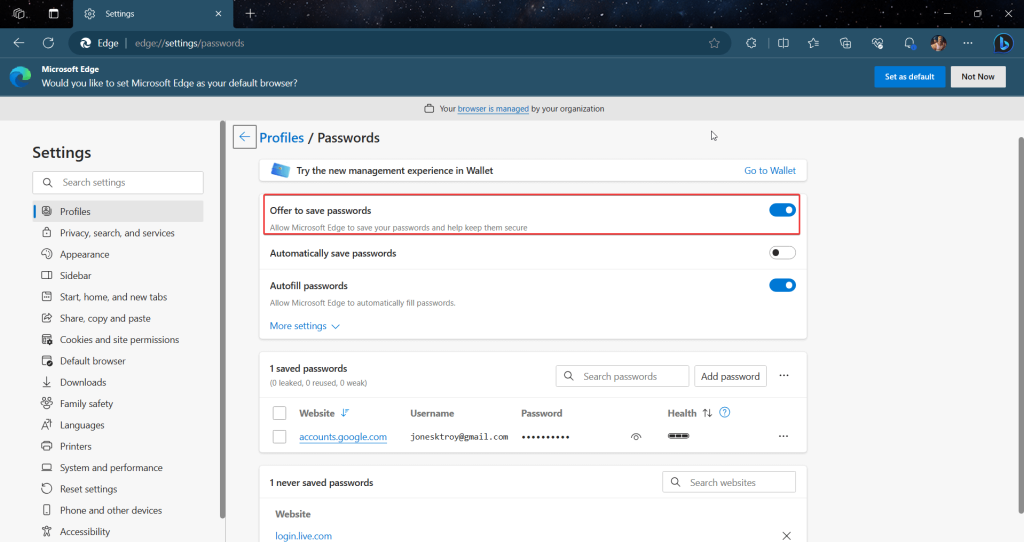Viewport: 1024px width, 542px height.
Task: Open System and performance settings
Action: (x=118, y=468)
